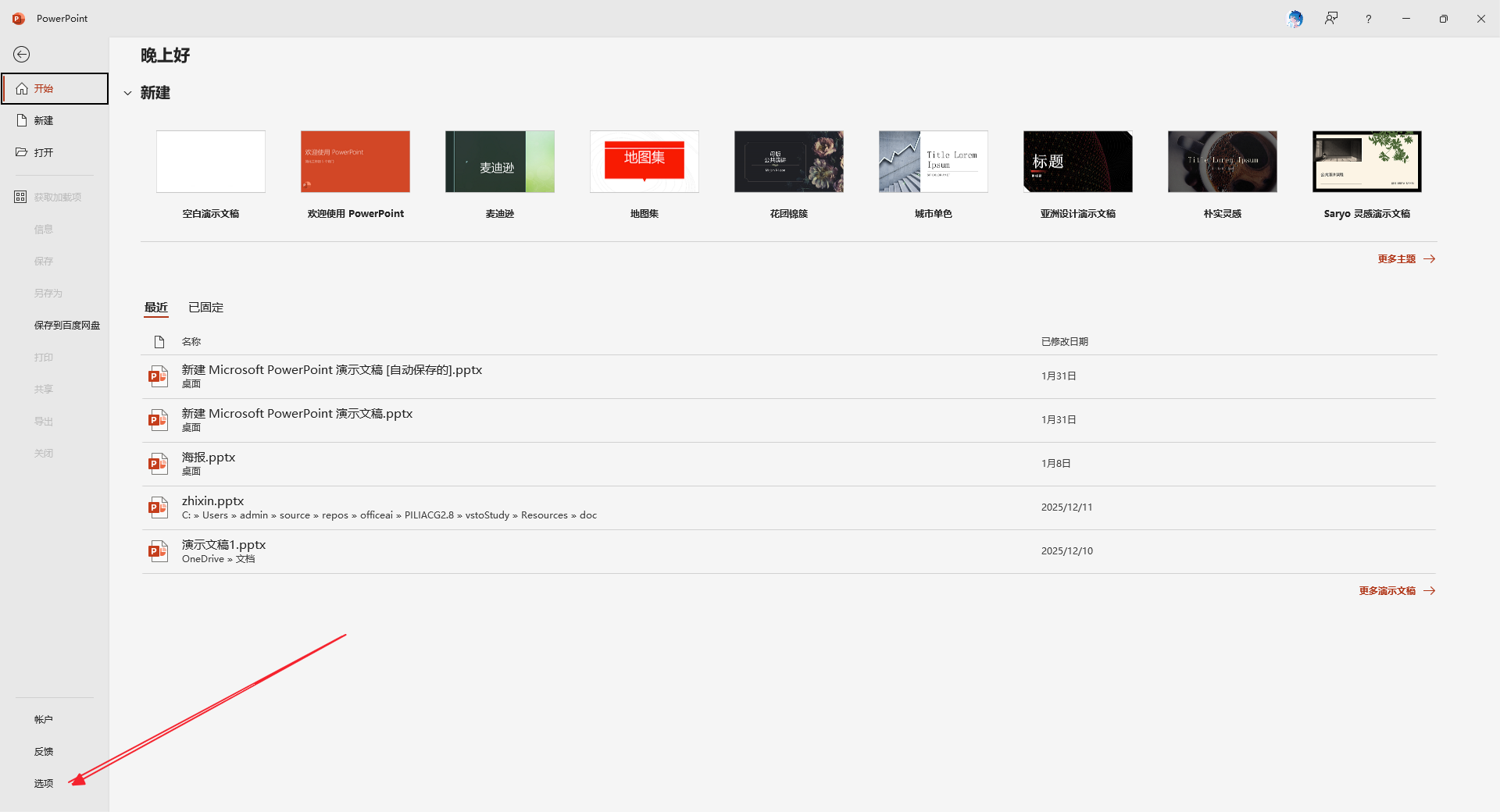Click the 2025/12/11 date of zhixin.pptx
This screenshot has height=812, width=1500.
[1067, 507]
